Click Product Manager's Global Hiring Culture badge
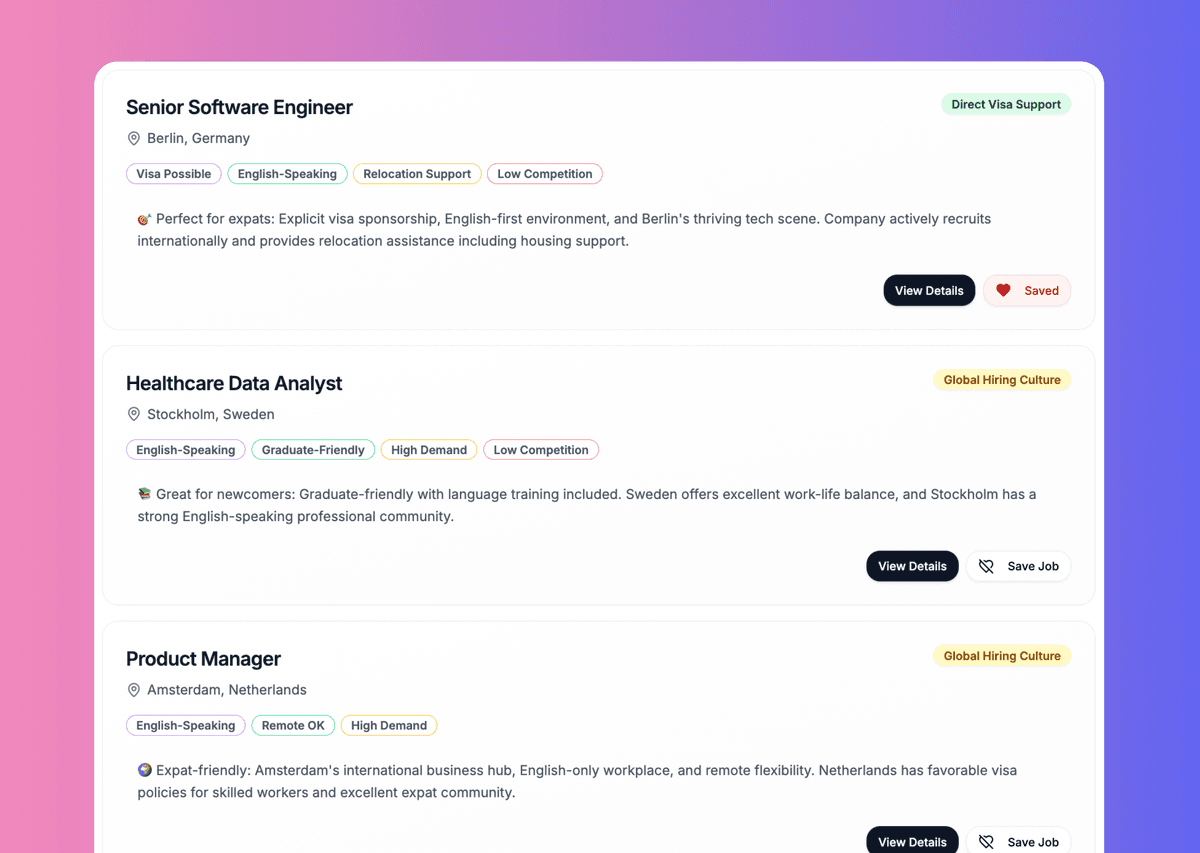 click(1002, 656)
